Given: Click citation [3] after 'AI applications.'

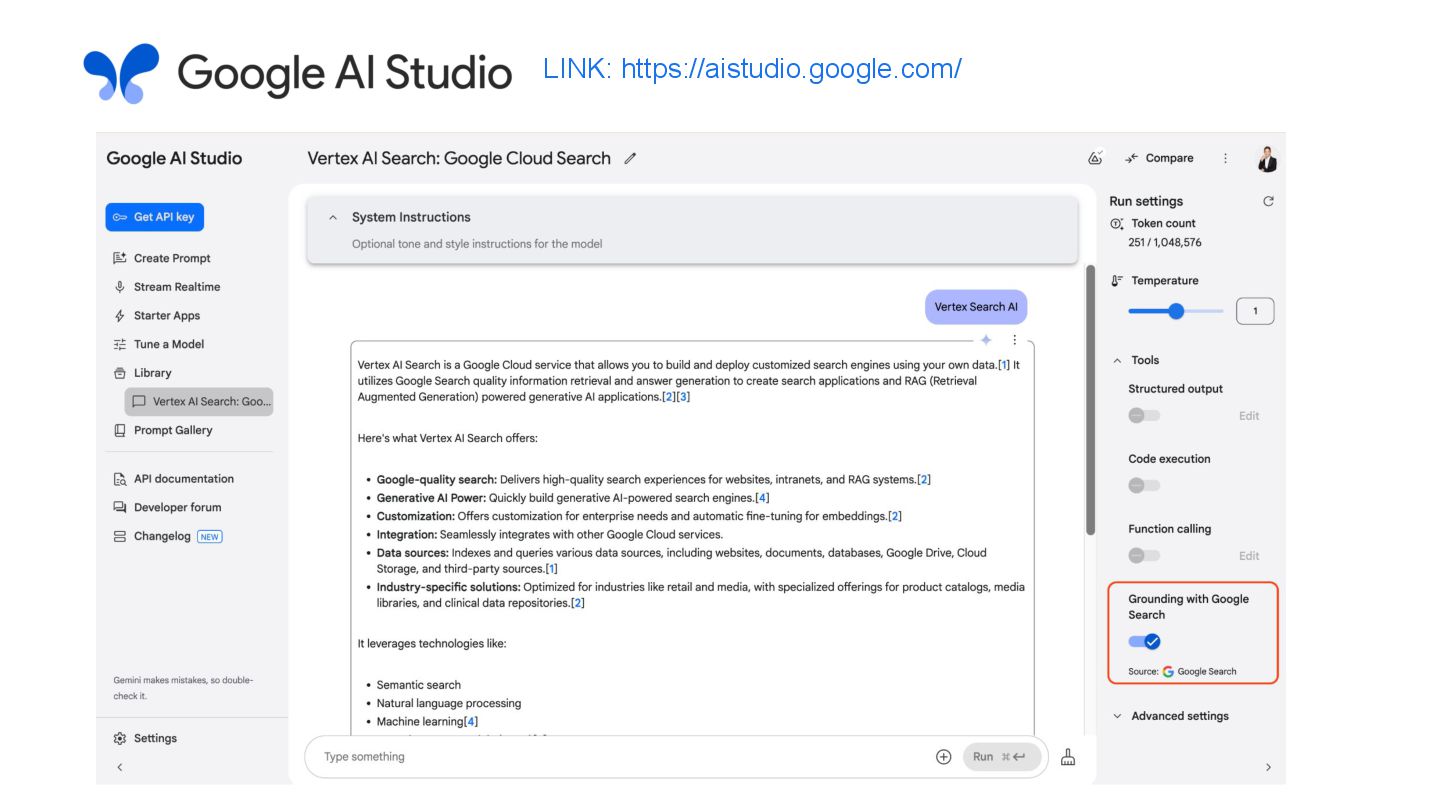Looking at the screenshot, I should (x=683, y=397).
